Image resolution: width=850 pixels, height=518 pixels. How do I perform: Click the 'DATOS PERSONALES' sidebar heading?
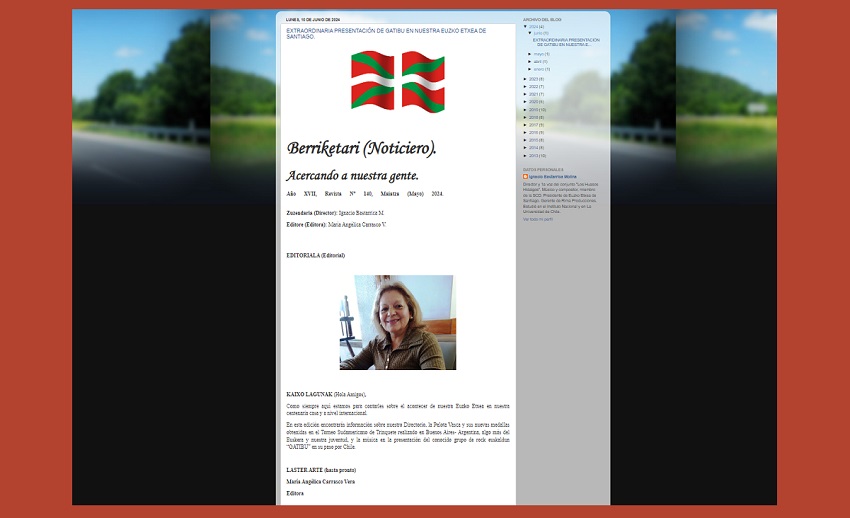543,170
